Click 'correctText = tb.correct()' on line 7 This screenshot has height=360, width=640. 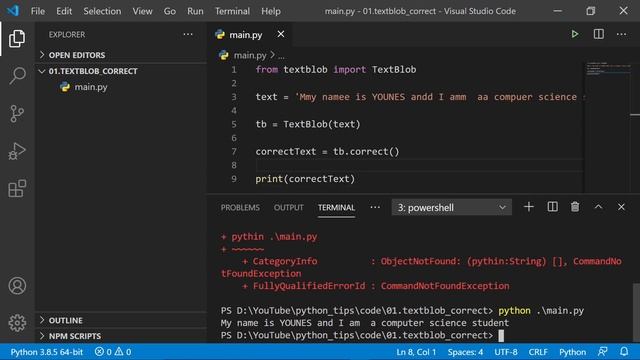(x=327, y=151)
